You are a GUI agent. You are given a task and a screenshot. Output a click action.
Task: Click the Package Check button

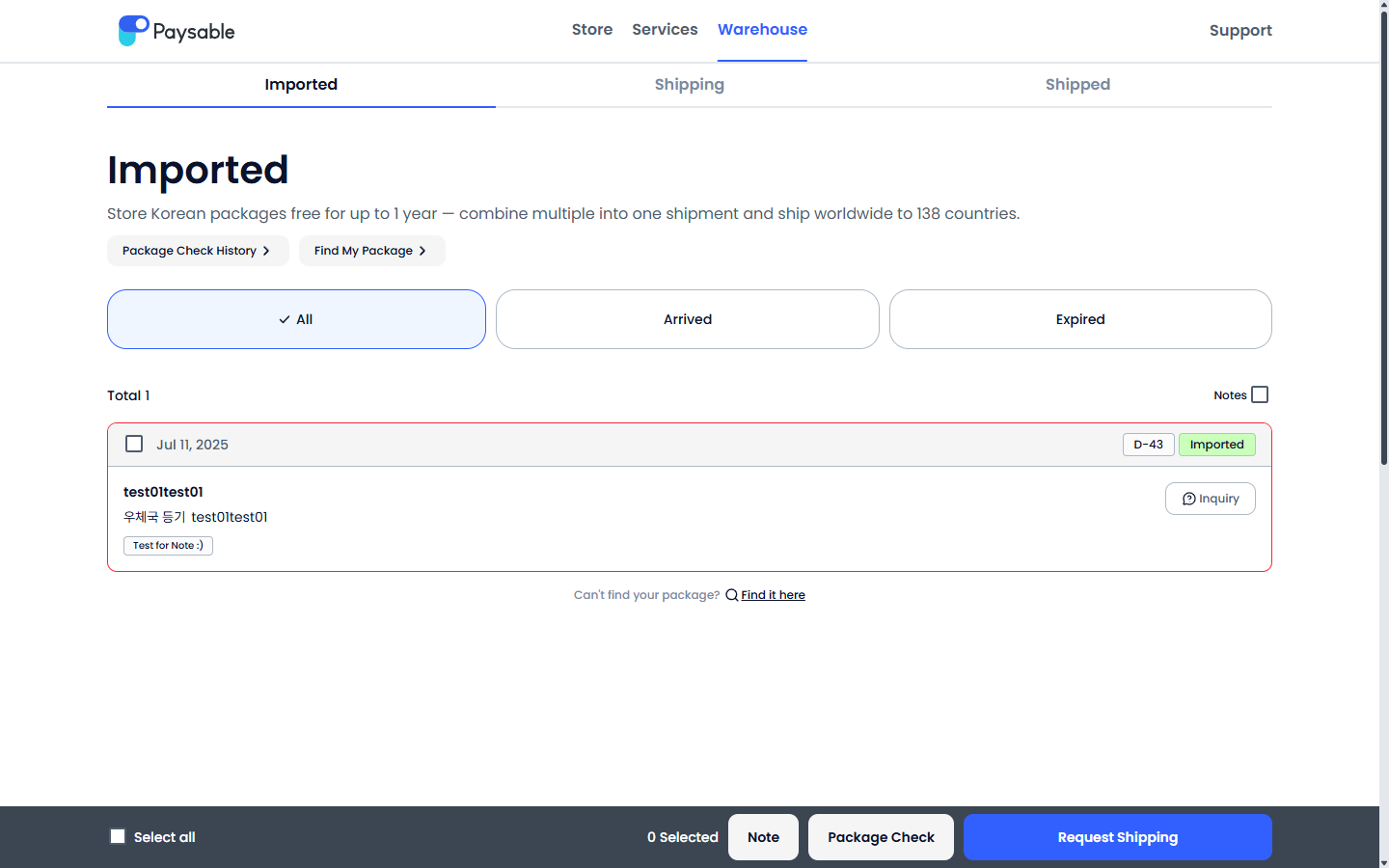pyautogui.click(x=881, y=837)
